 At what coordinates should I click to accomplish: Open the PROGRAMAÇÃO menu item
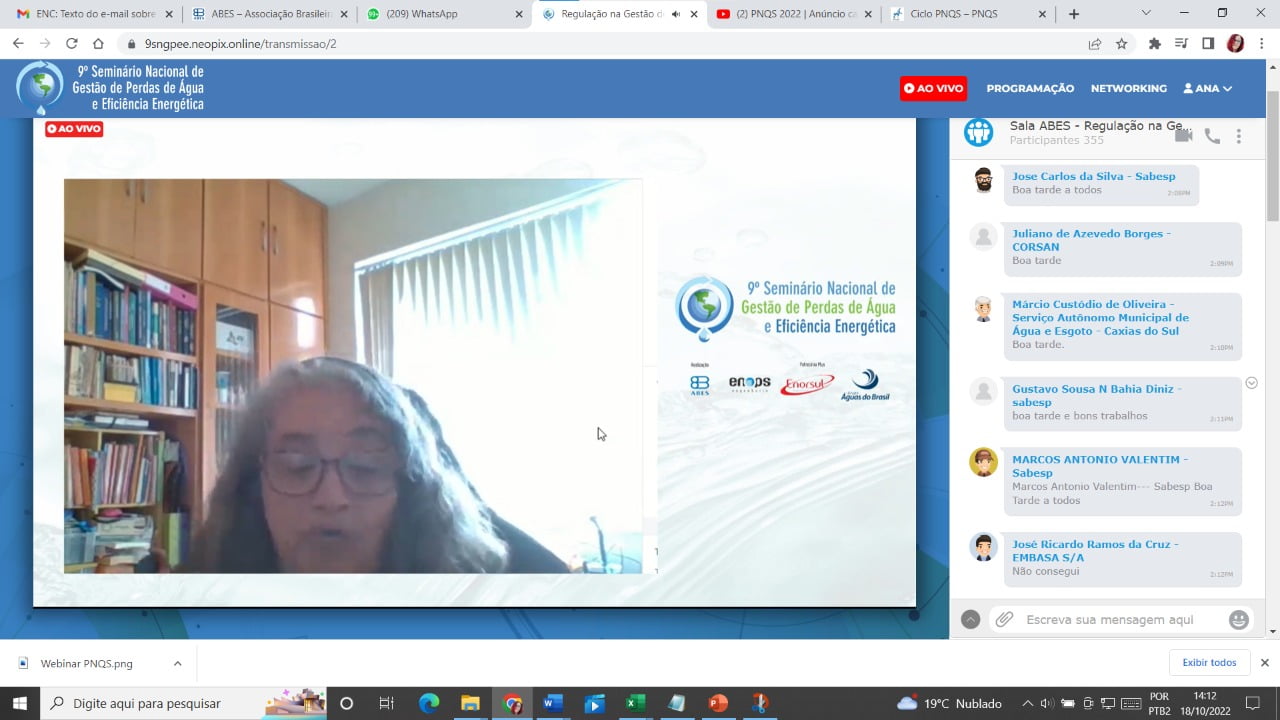click(x=1030, y=88)
